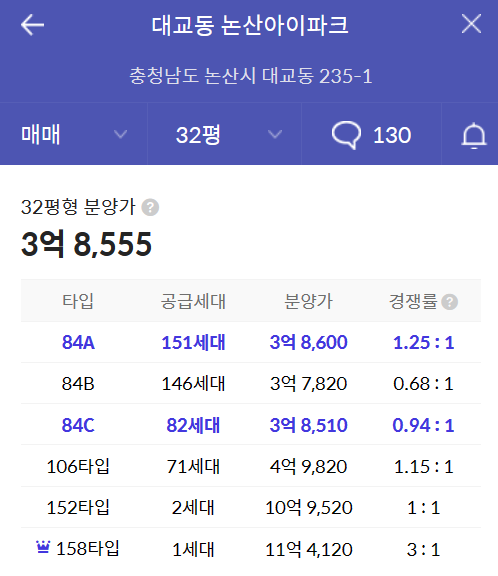Click the 1.25 : 1 competition ratio

(423, 342)
